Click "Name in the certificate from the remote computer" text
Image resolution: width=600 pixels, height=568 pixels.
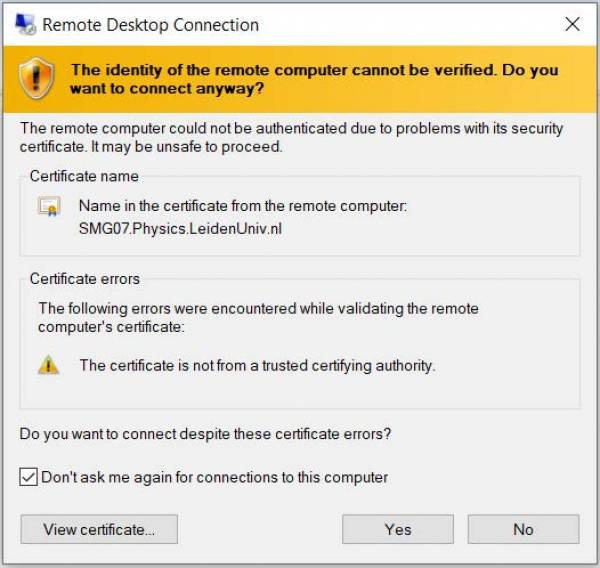pos(243,207)
